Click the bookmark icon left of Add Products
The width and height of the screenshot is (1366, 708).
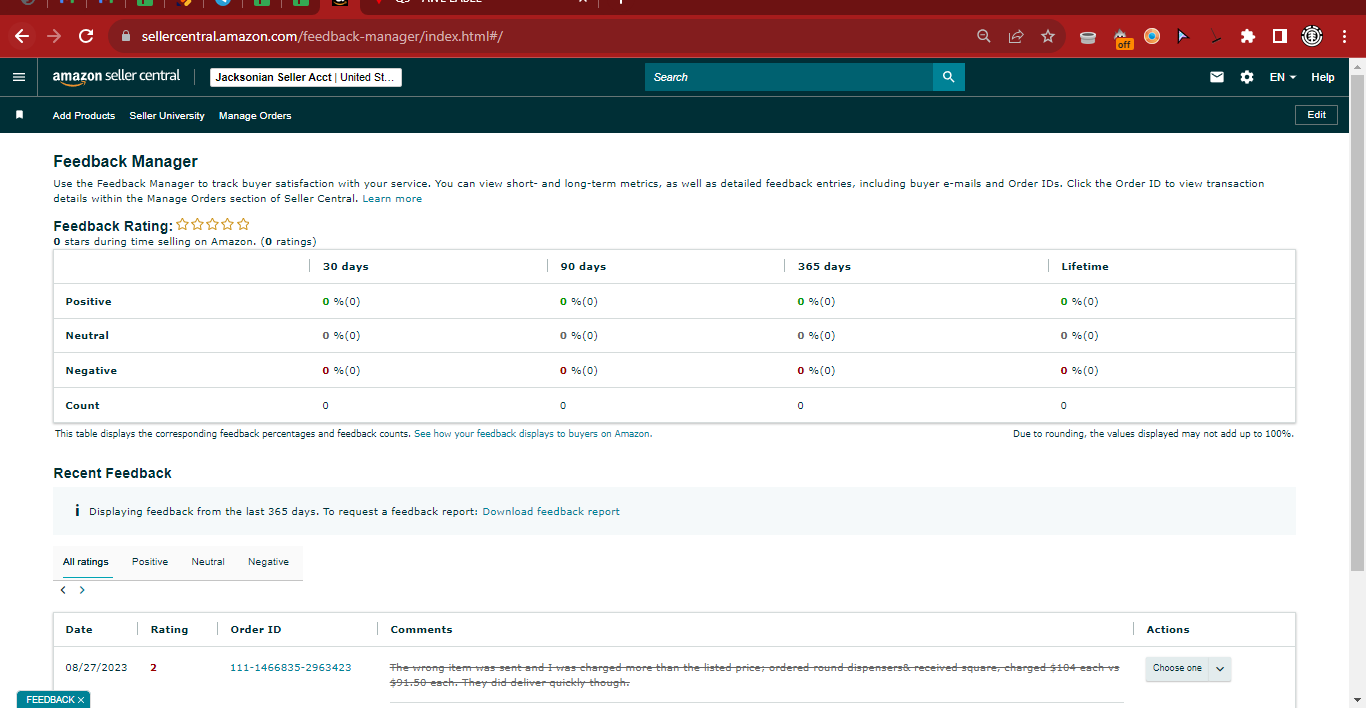[x=19, y=115]
